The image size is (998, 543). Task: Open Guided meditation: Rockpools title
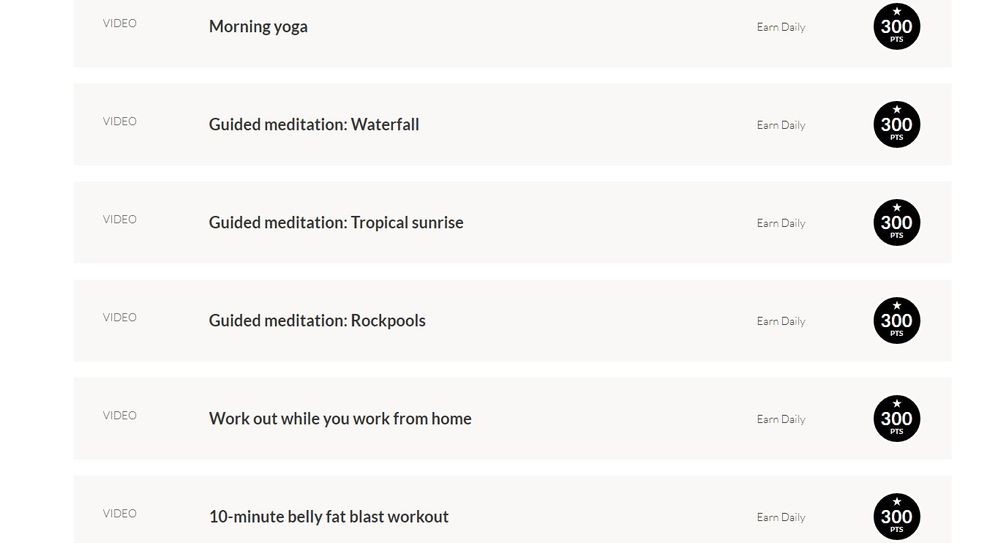tap(317, 321)
